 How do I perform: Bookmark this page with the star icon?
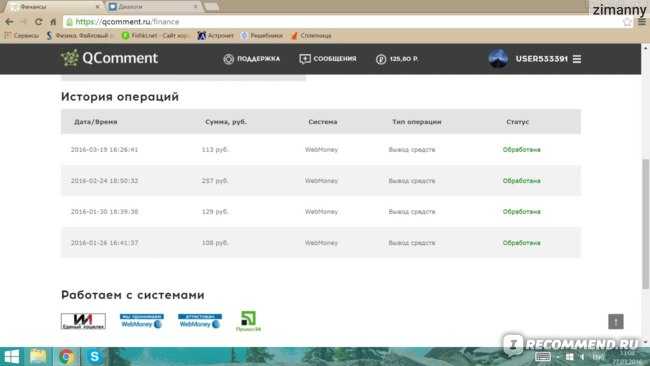[x=627, y=22]
